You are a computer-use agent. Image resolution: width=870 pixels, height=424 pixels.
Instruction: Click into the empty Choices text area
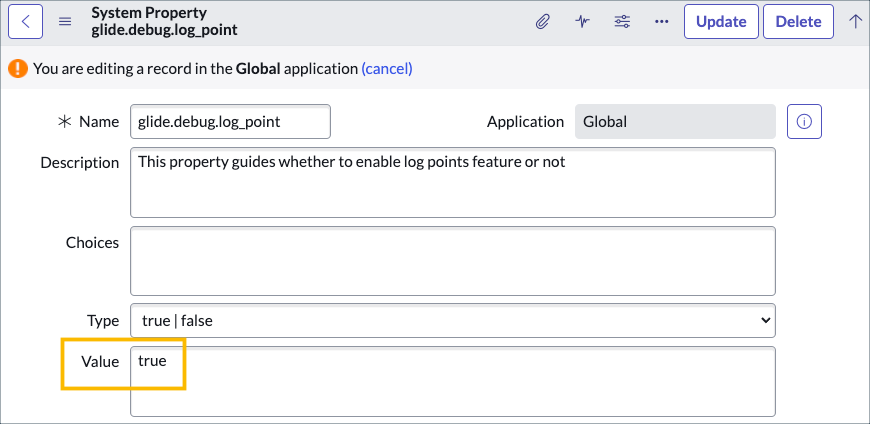click(x=453, y=261)
